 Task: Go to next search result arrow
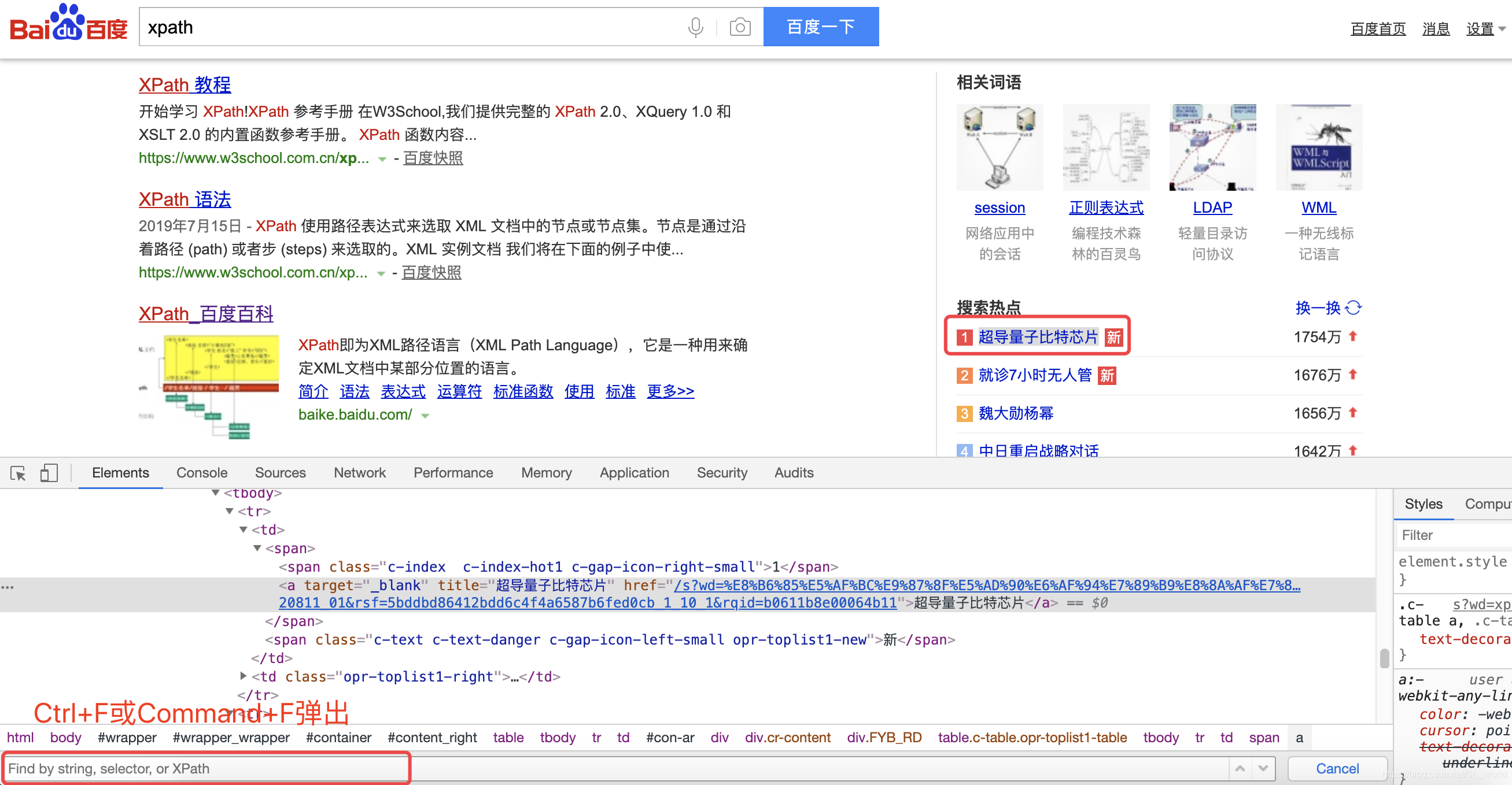[x=1263, y=768]
